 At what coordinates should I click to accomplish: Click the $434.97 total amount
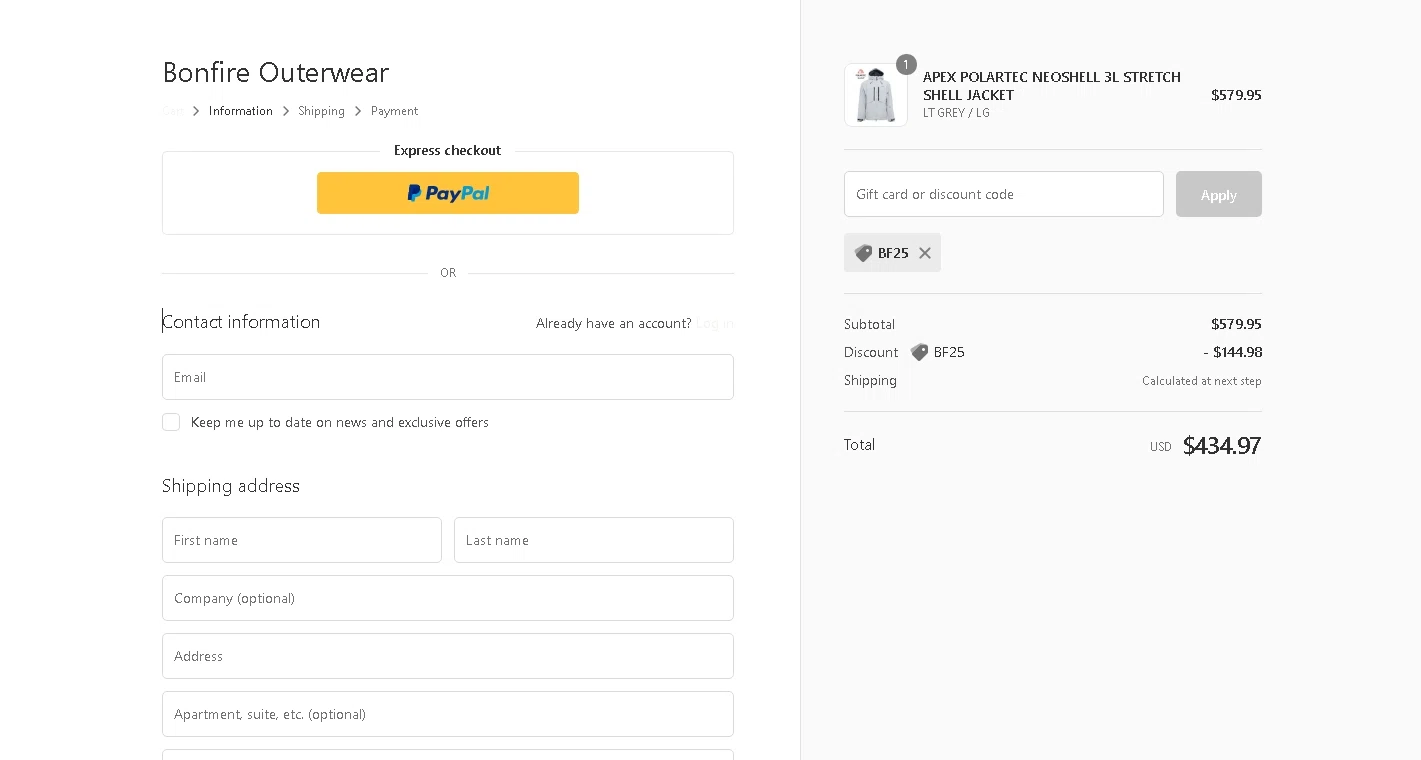tap(1222, 445)
